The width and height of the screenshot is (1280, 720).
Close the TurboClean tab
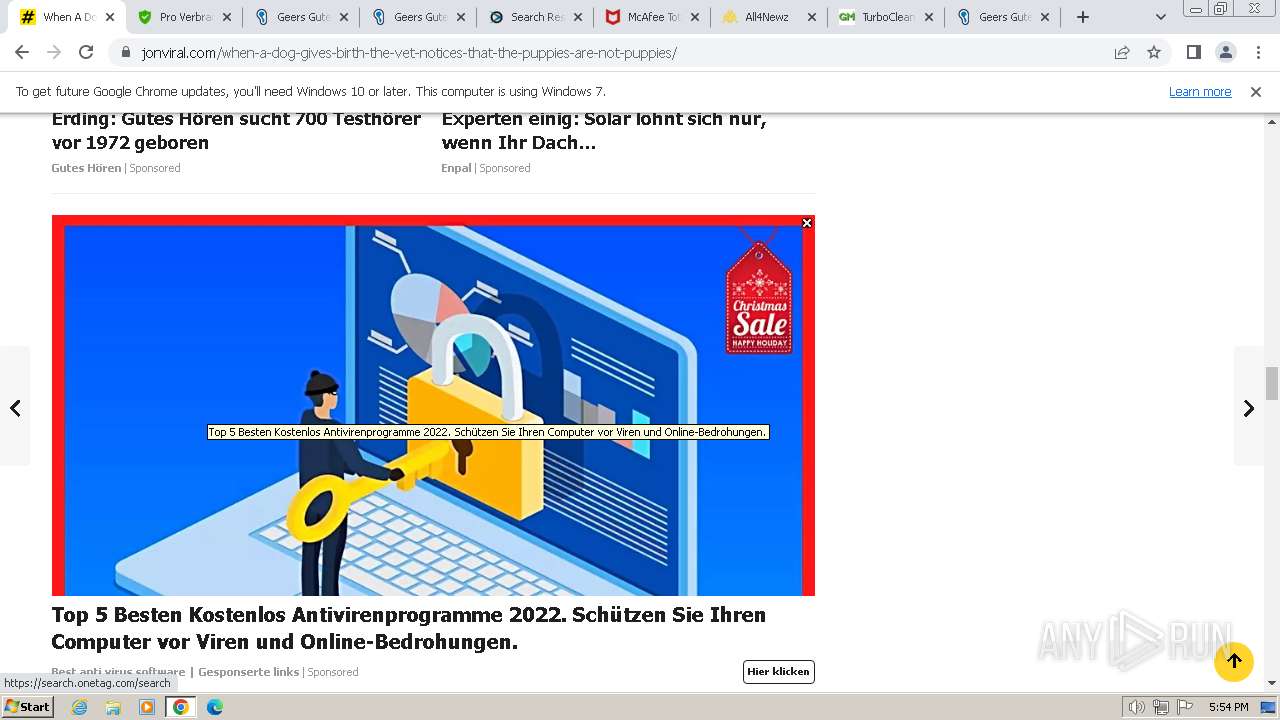click(x=929, y=17)
